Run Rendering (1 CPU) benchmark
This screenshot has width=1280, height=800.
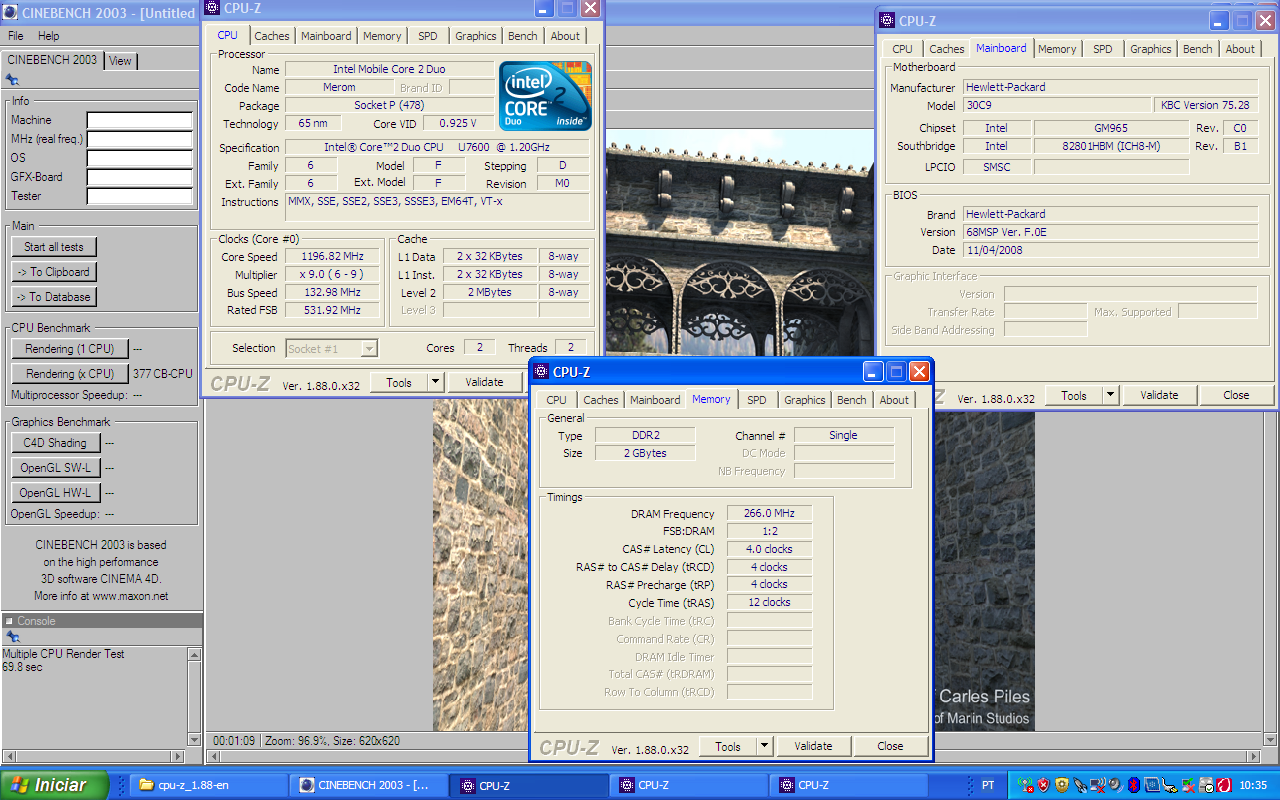(70, 349)
